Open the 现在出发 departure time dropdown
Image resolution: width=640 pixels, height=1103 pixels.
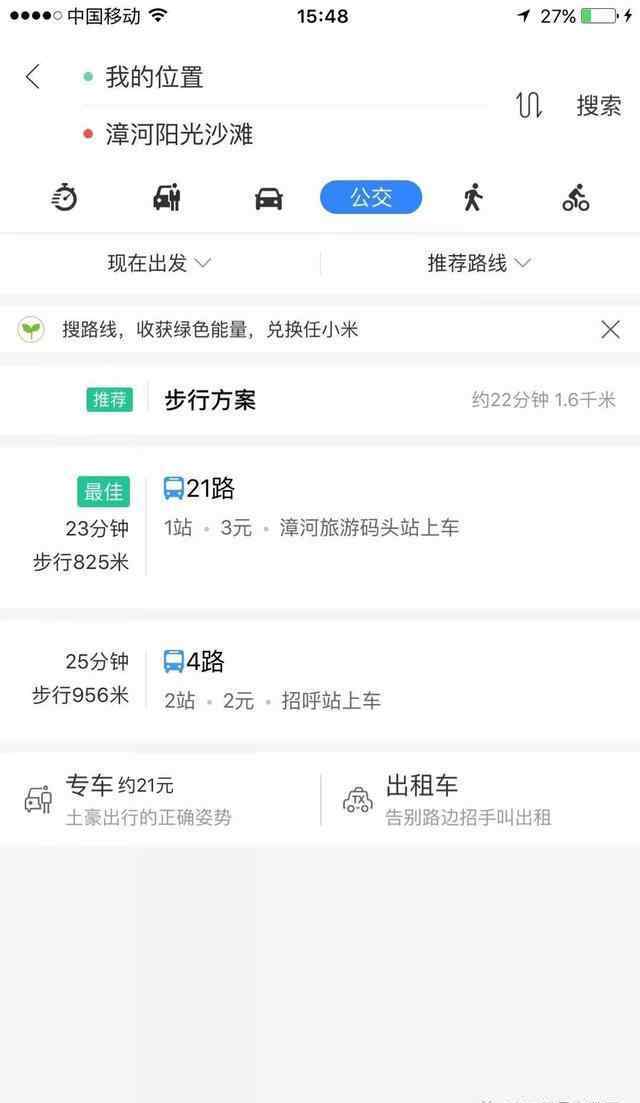(x=160, y=263)
